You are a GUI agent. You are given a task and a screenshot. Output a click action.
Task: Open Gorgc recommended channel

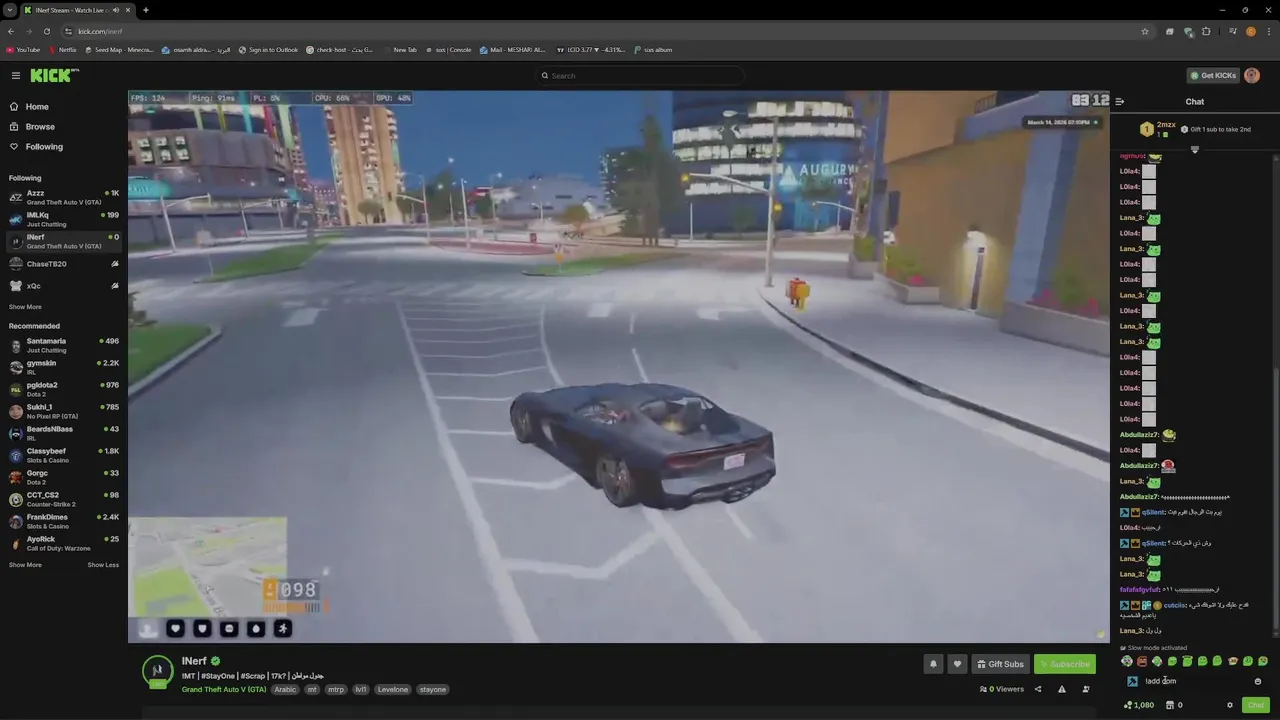[x=64, y=478]
